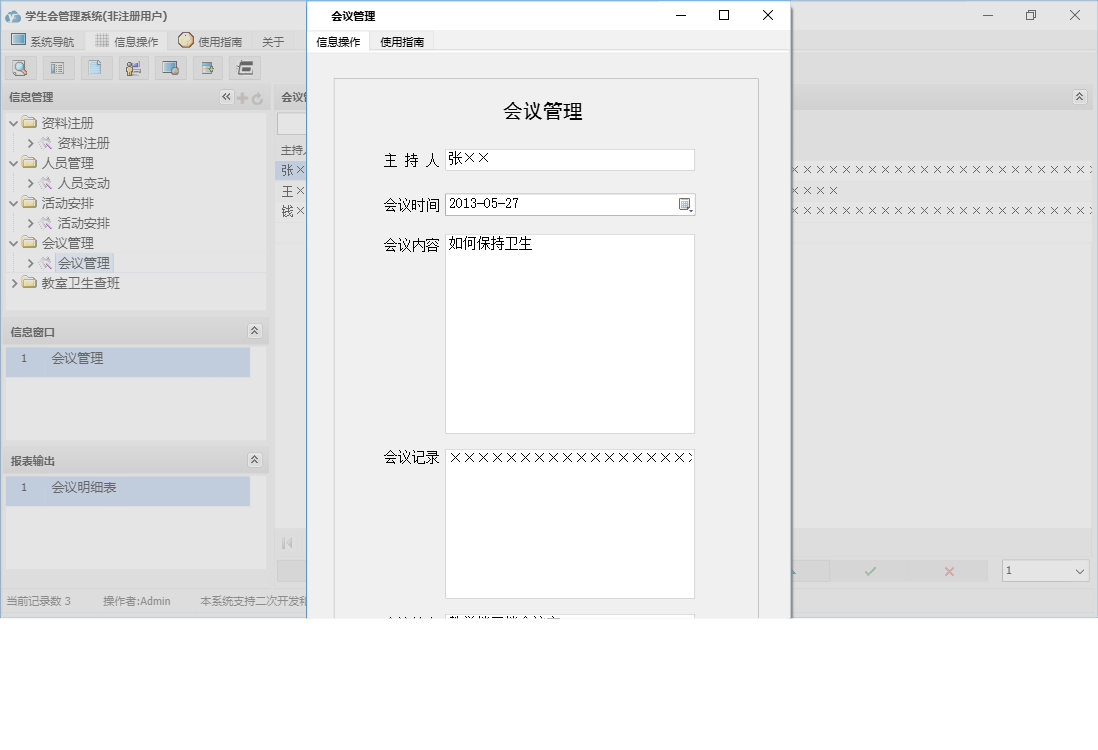The width and height of the screenshot is (1098, 750).
Task: Select the monitor preview icon in the toolbar
Action: click(x=170, y=67)
